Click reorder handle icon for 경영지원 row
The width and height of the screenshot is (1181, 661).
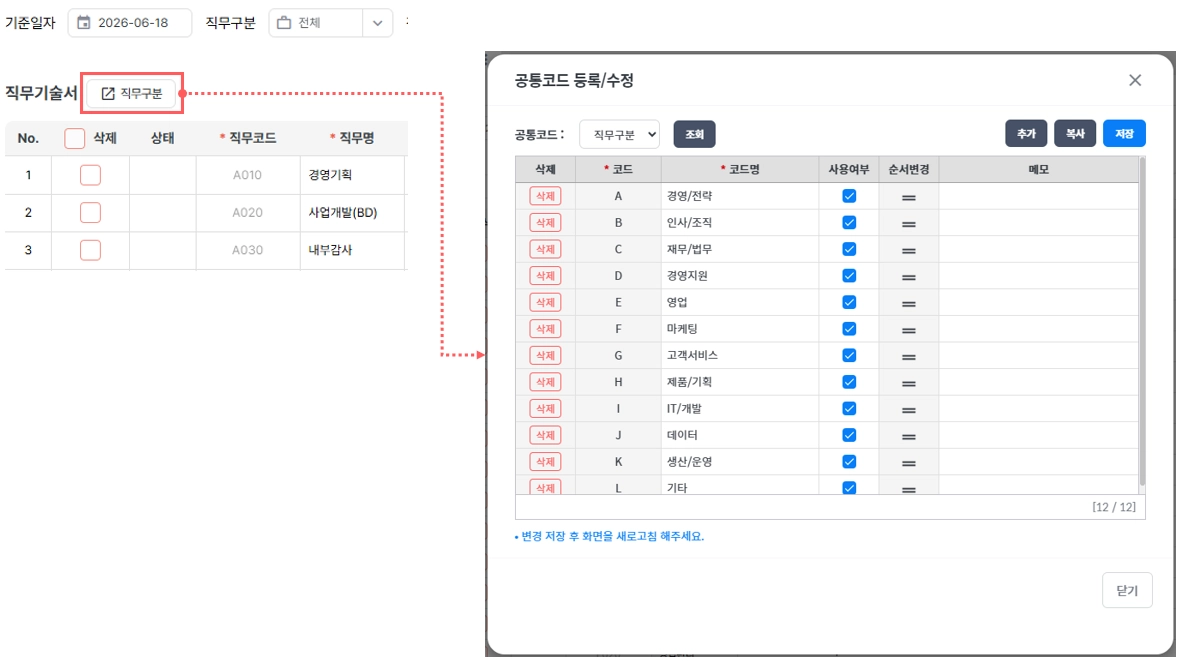908,277
